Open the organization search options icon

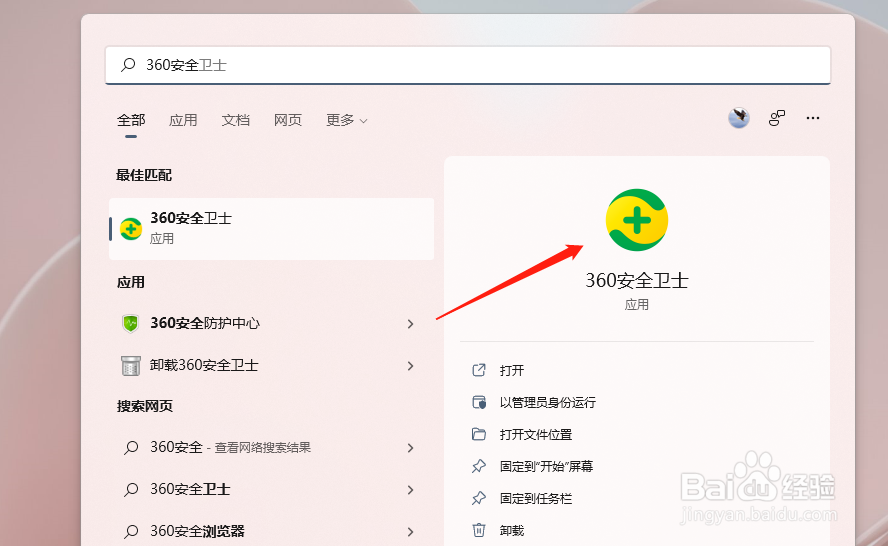(x=776, y=118)
